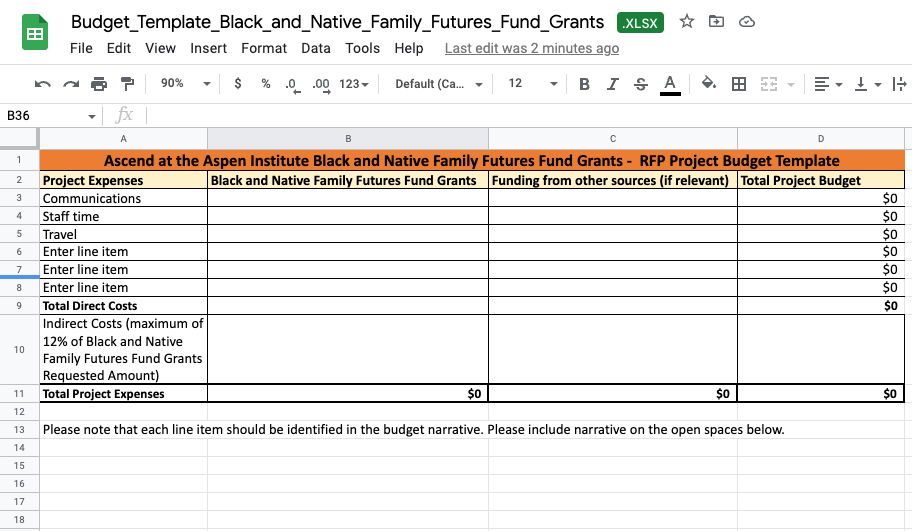This screenshot has height=531, width=912.
Task: Select the 'Total Direct Costs' cell
Action: (x=123, y=306)
